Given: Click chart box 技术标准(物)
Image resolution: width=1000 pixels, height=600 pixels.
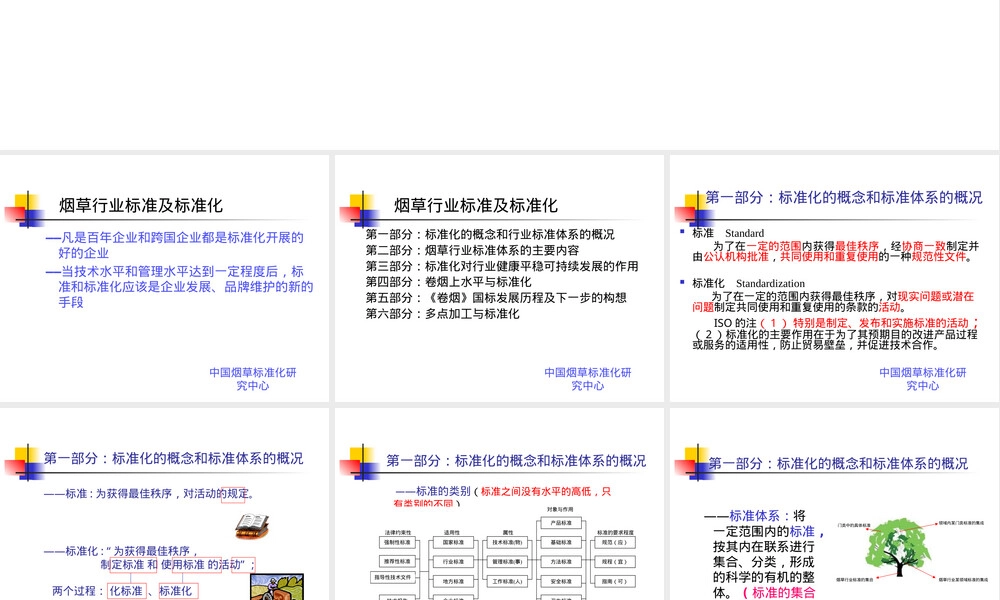Looking at the screenshot, I should (507, 543).
